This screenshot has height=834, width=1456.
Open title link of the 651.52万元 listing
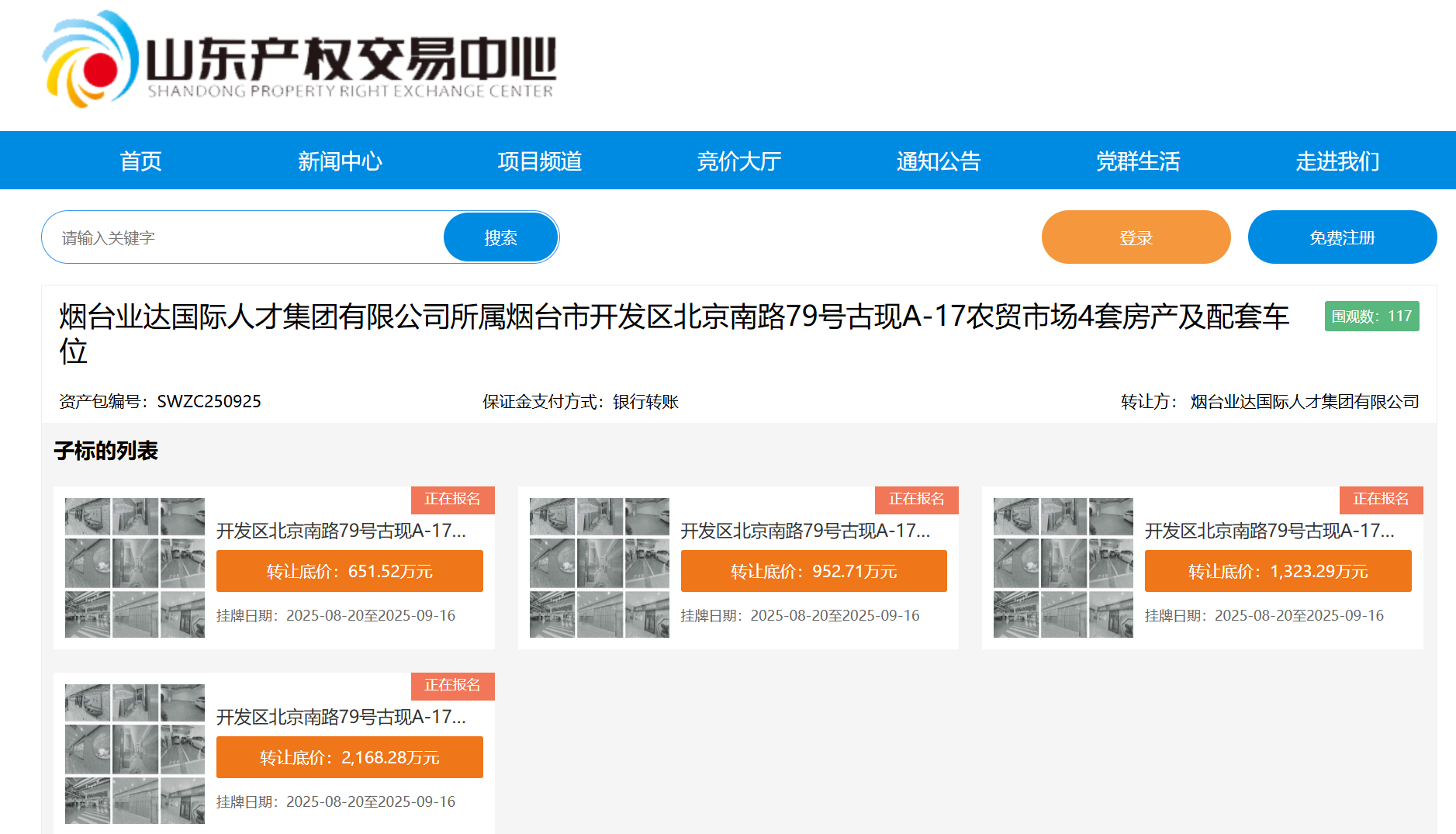tap(341, 531)
